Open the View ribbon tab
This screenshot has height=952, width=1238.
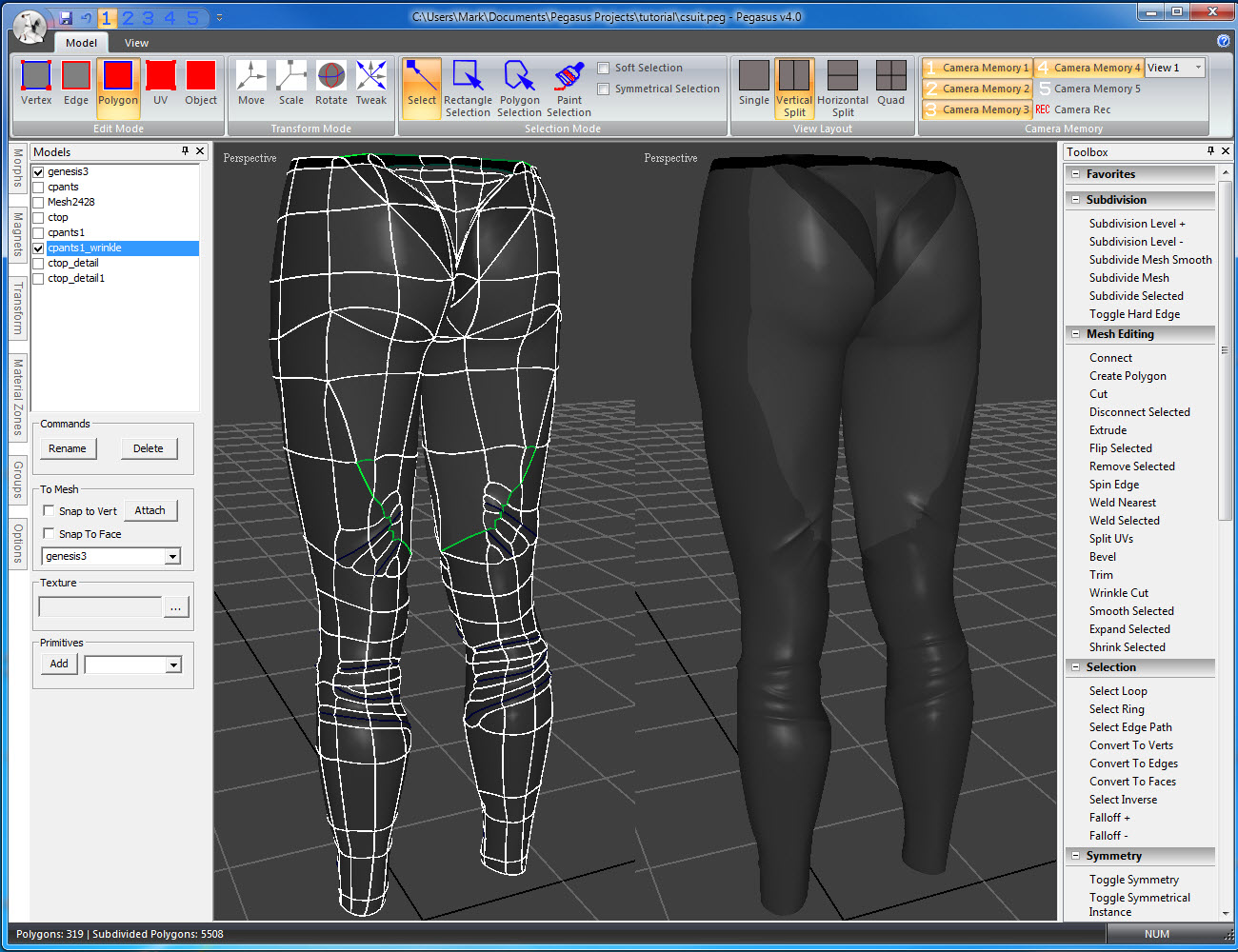[136, 43]
